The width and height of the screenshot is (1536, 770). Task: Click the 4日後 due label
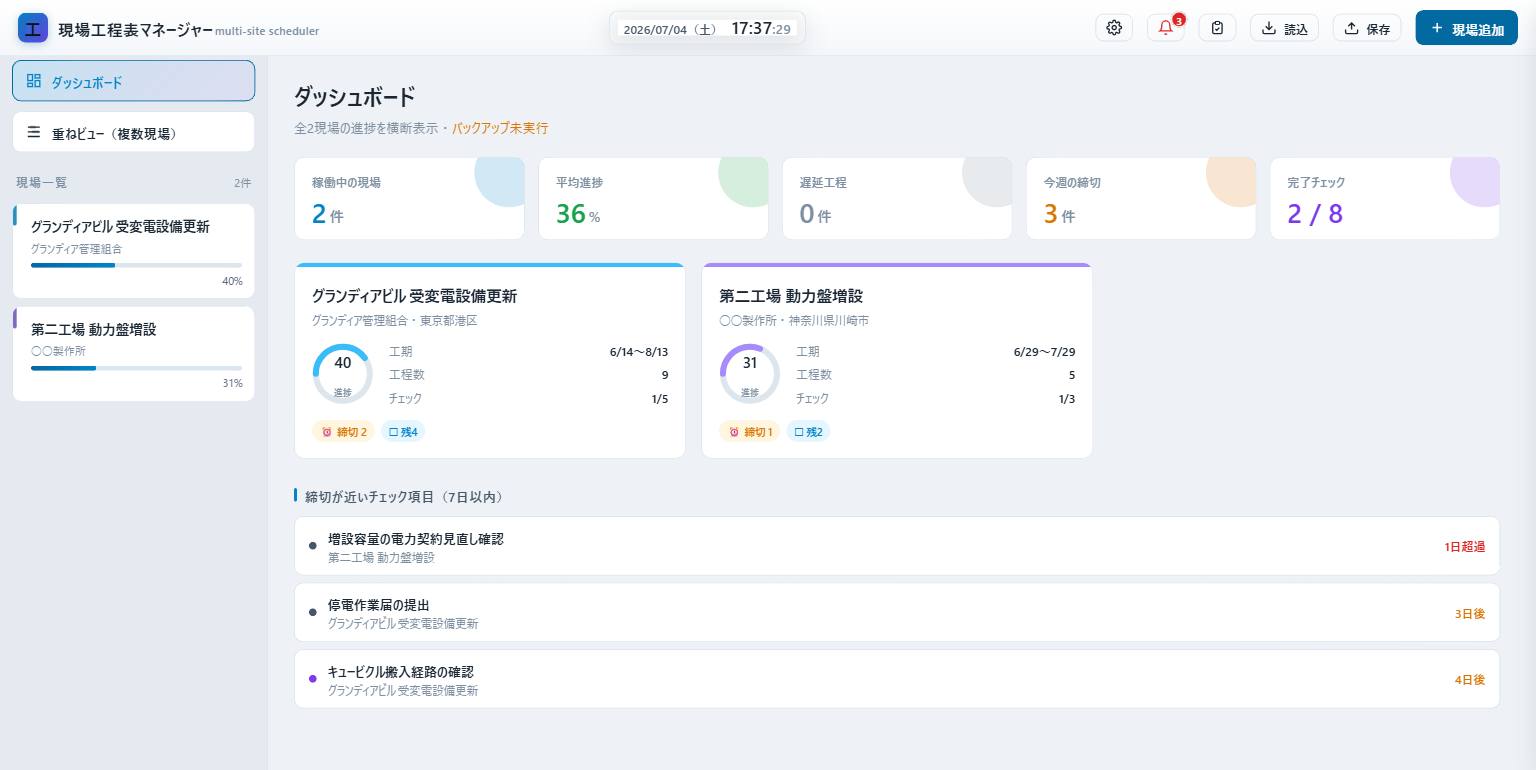click(1470, 680)
